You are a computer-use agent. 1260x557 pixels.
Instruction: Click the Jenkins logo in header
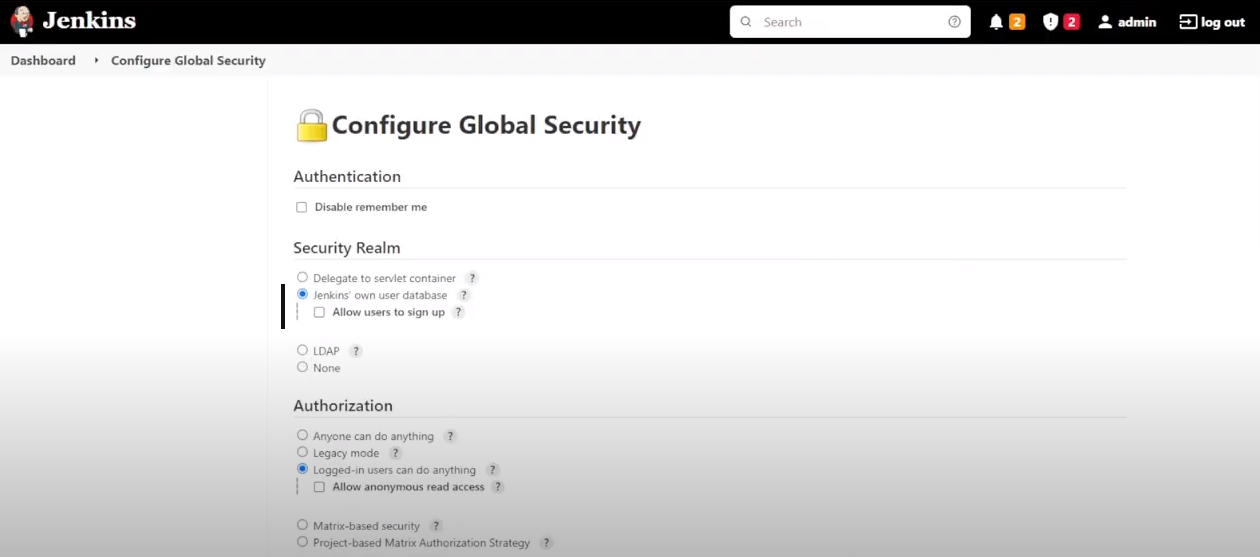coord(72,21)
